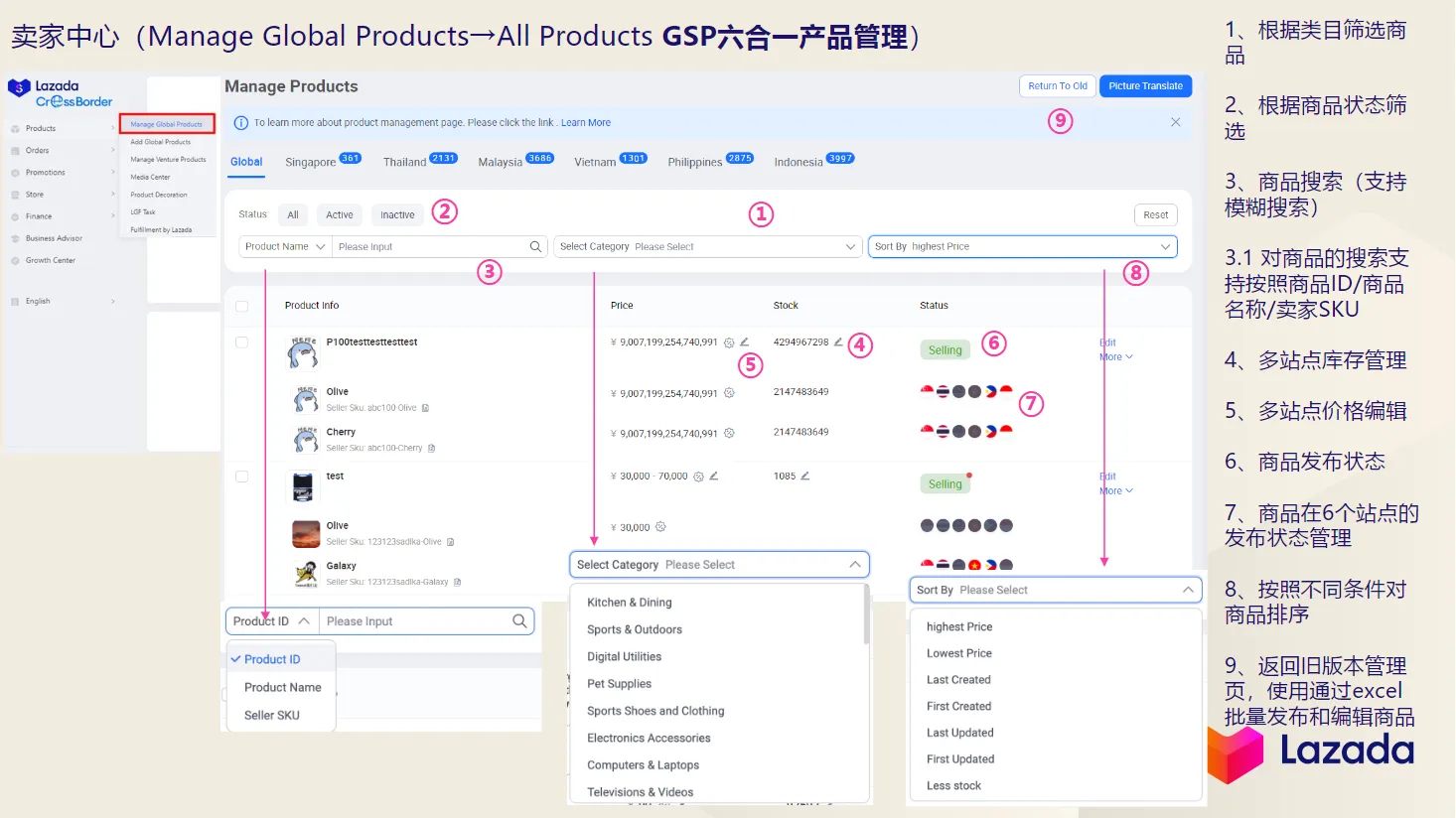
Task: Click the Promotions sidebar icon
Action: pos(15,173)
